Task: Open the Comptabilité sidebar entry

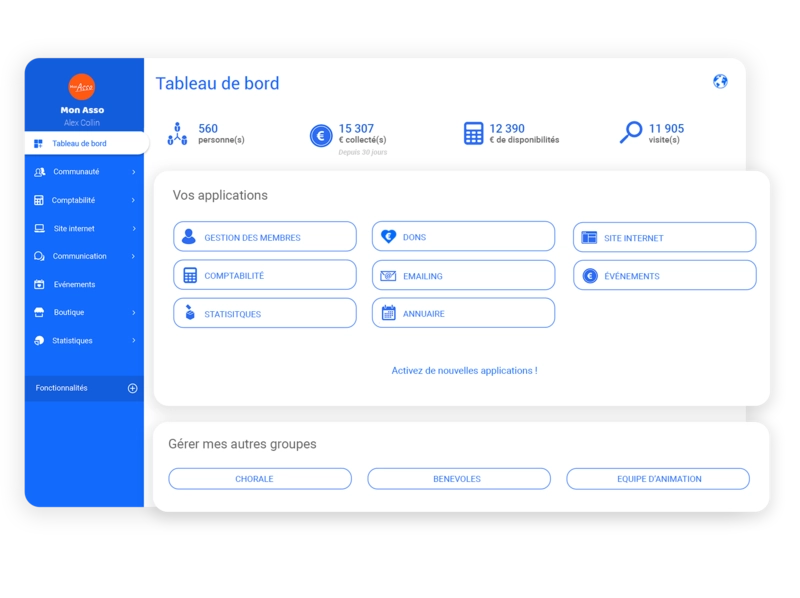Action: click(84, 200)
